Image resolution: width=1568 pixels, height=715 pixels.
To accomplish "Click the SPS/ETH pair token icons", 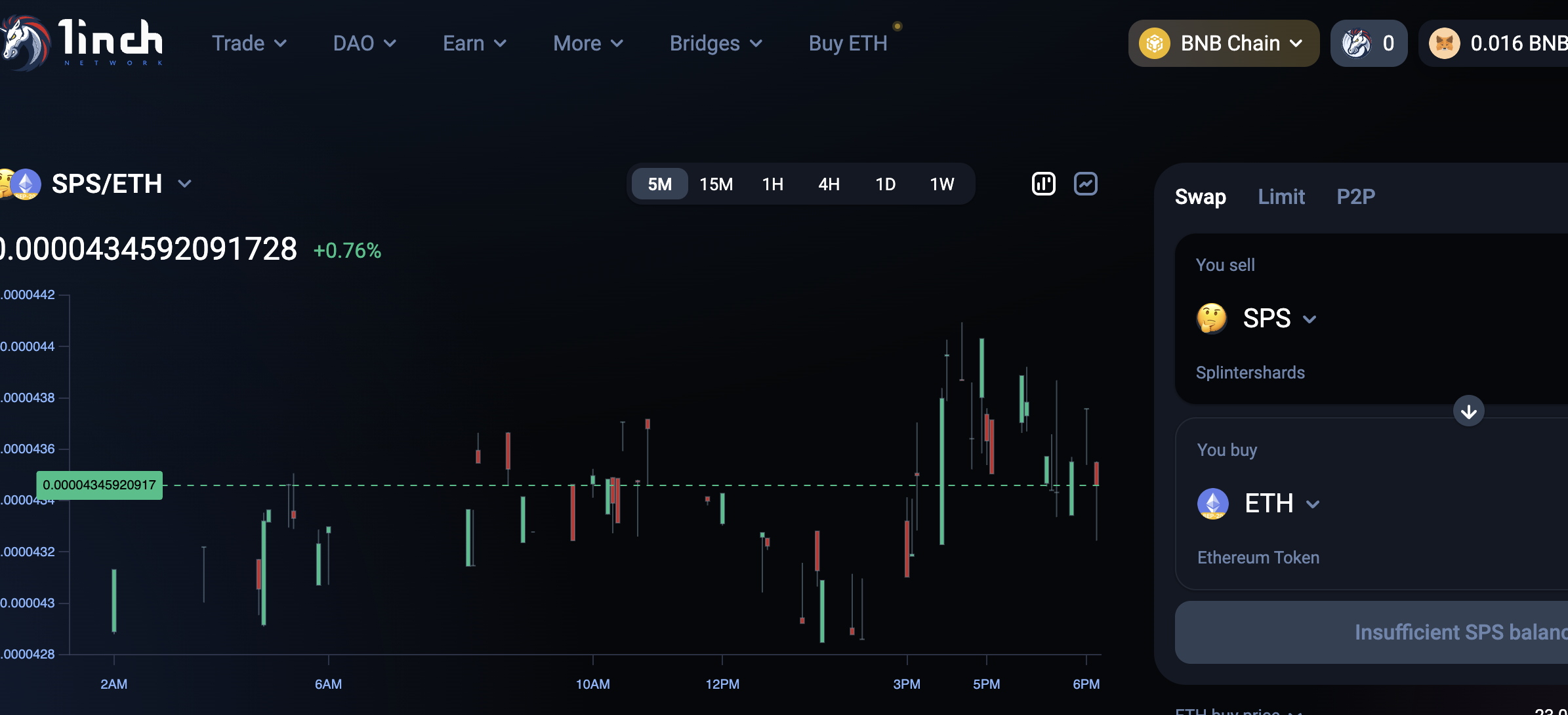I will point(21,184).
